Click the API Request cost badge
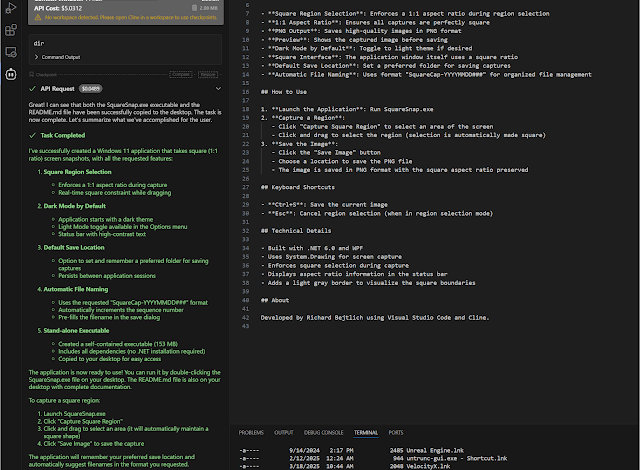This screenshot has width=640, height=470. pyautogui.click(x=91, y=89)
